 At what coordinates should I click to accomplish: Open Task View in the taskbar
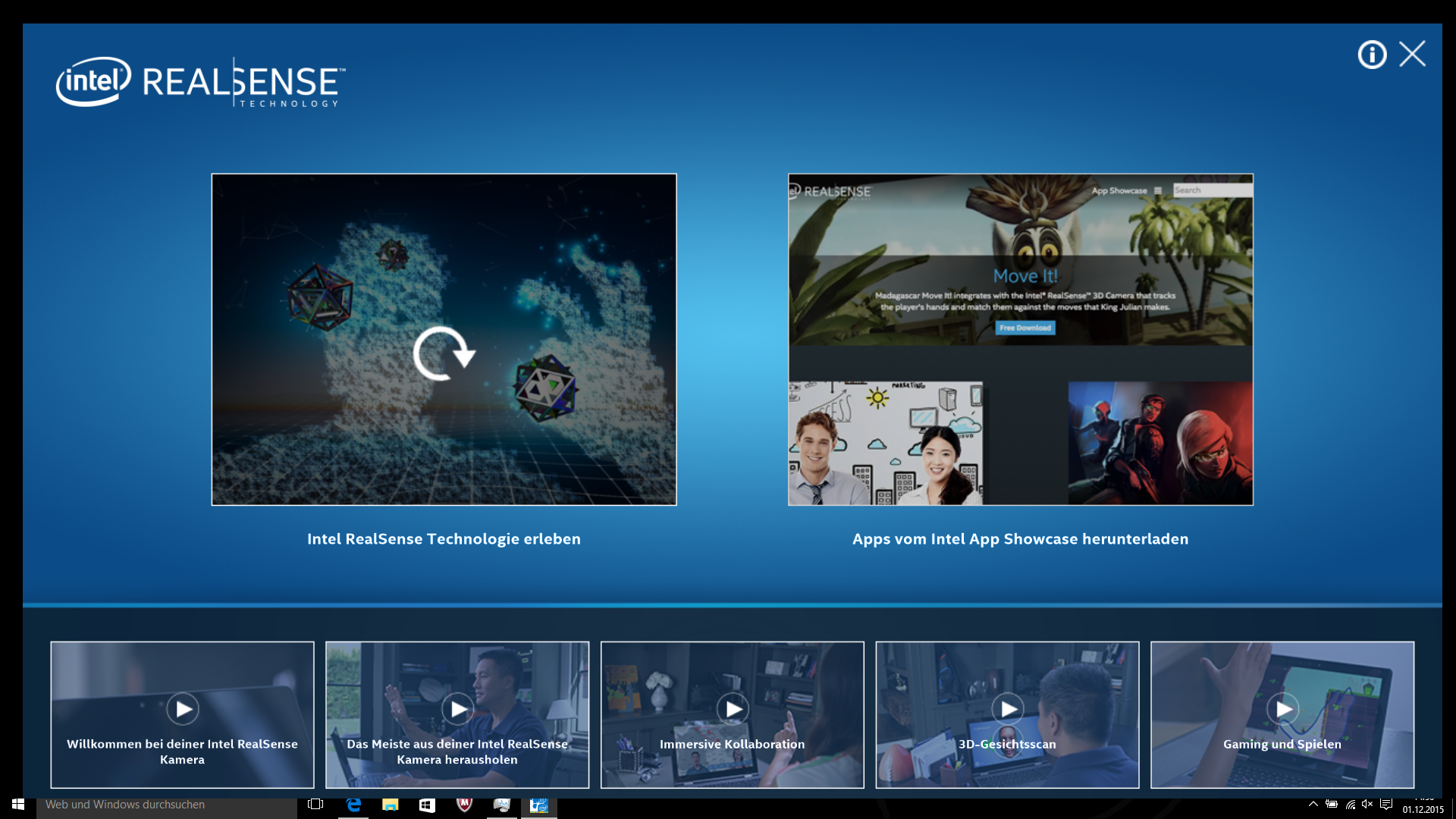click(315, 805)
